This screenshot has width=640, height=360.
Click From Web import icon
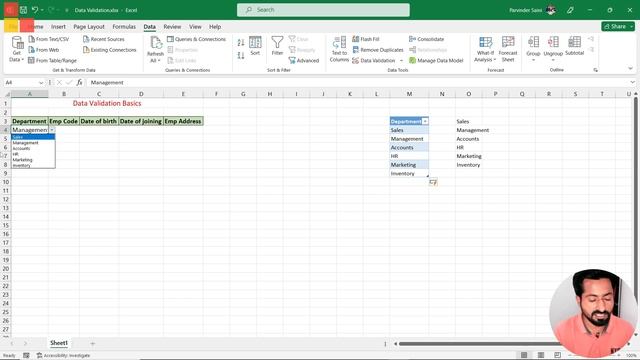click(32, 50)
